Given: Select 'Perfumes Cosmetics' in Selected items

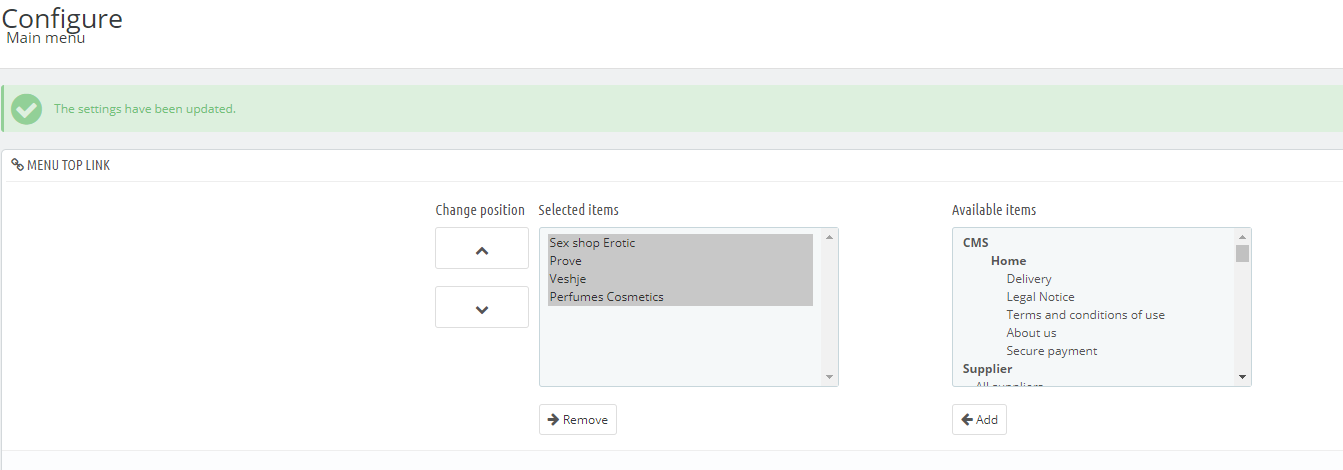Looking at the screenshot, I should point(606,297).
